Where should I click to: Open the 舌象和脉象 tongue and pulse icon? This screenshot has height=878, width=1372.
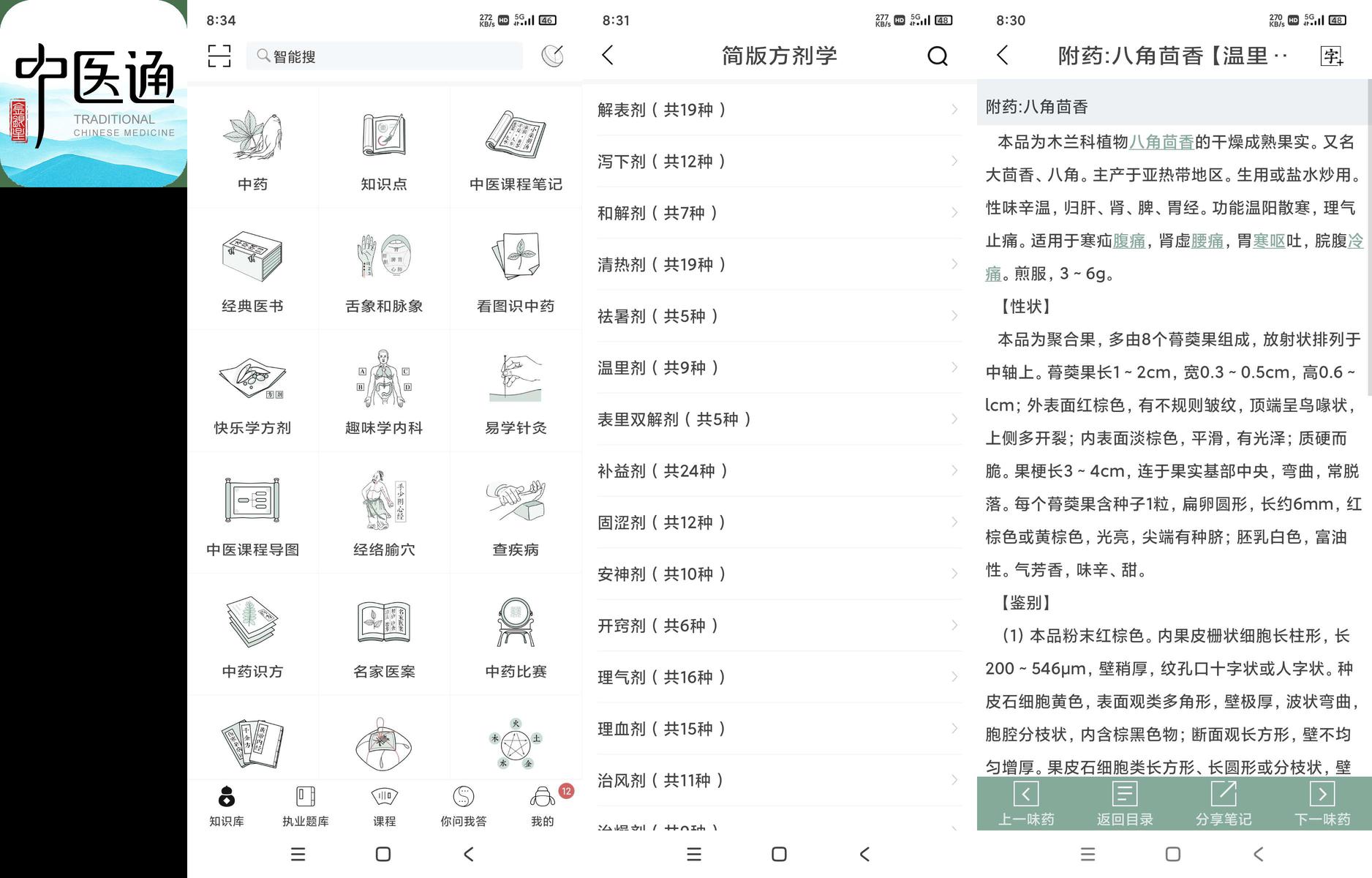point(384,256)
